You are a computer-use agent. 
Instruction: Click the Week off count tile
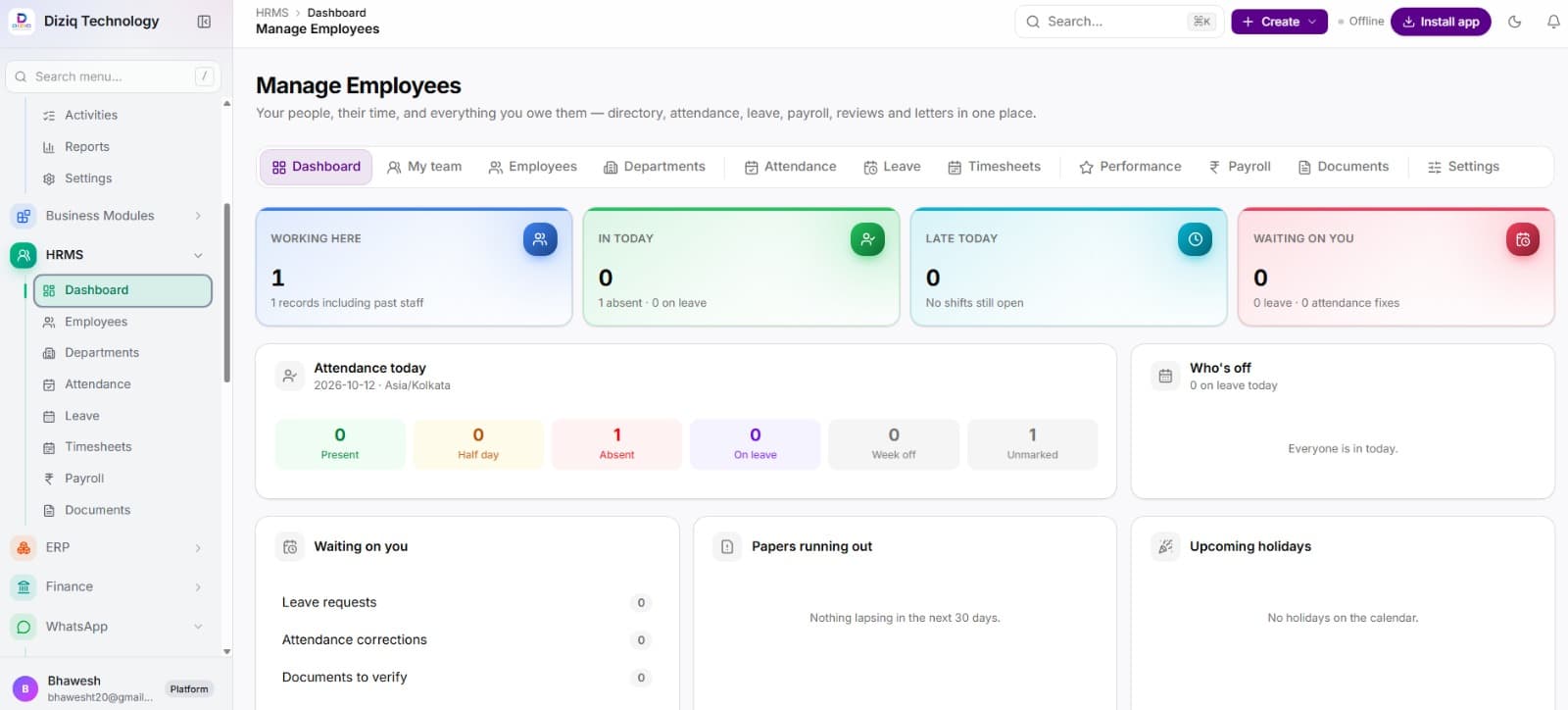[894, 444]
